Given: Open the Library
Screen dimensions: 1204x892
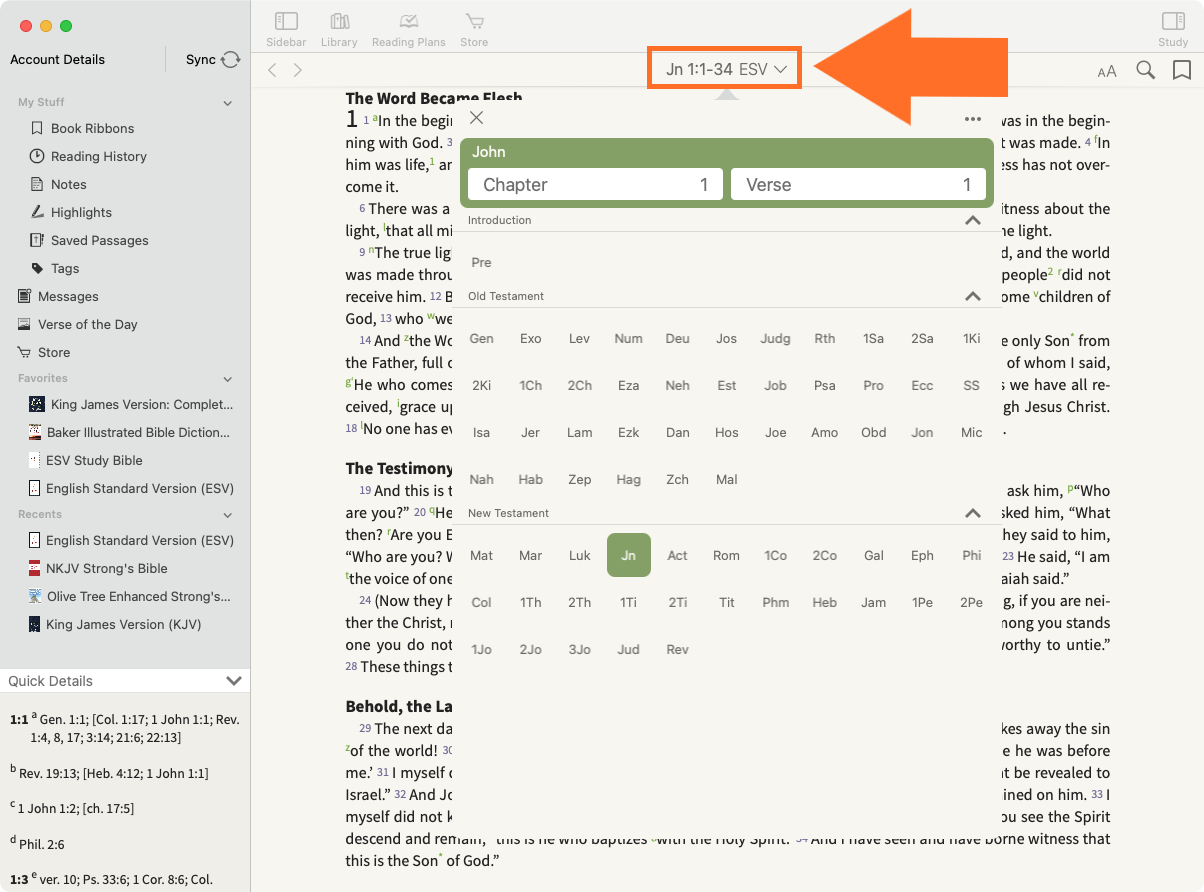Looking at the screenshot, I should [x=339, y=29].
